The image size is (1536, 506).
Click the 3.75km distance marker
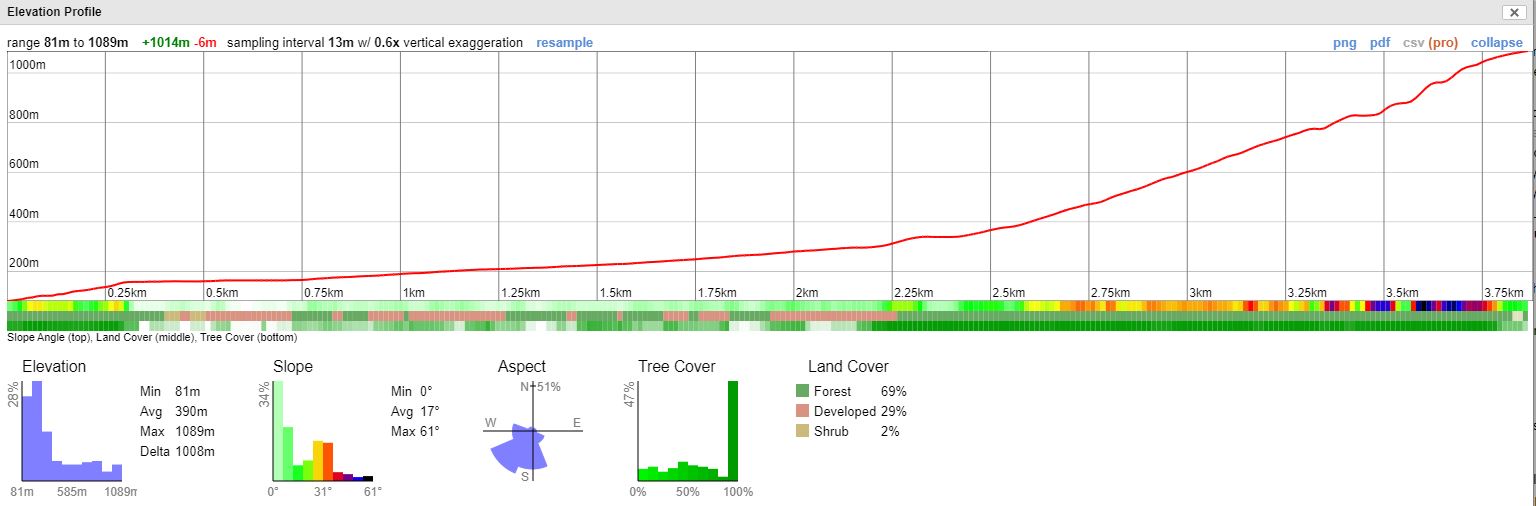tap(1504, 293)
